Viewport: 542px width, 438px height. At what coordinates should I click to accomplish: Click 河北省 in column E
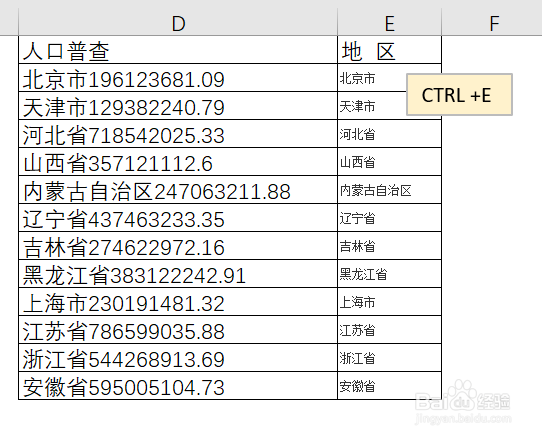357,134
